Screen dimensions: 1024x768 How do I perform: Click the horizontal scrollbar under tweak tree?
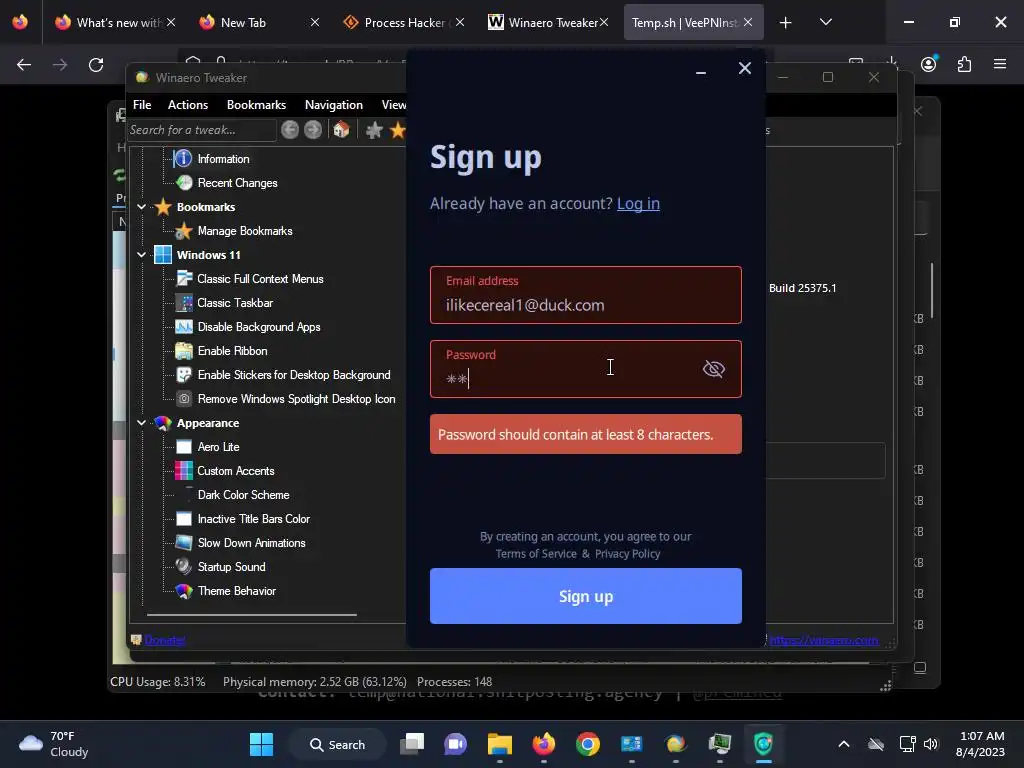coord(252,615)
